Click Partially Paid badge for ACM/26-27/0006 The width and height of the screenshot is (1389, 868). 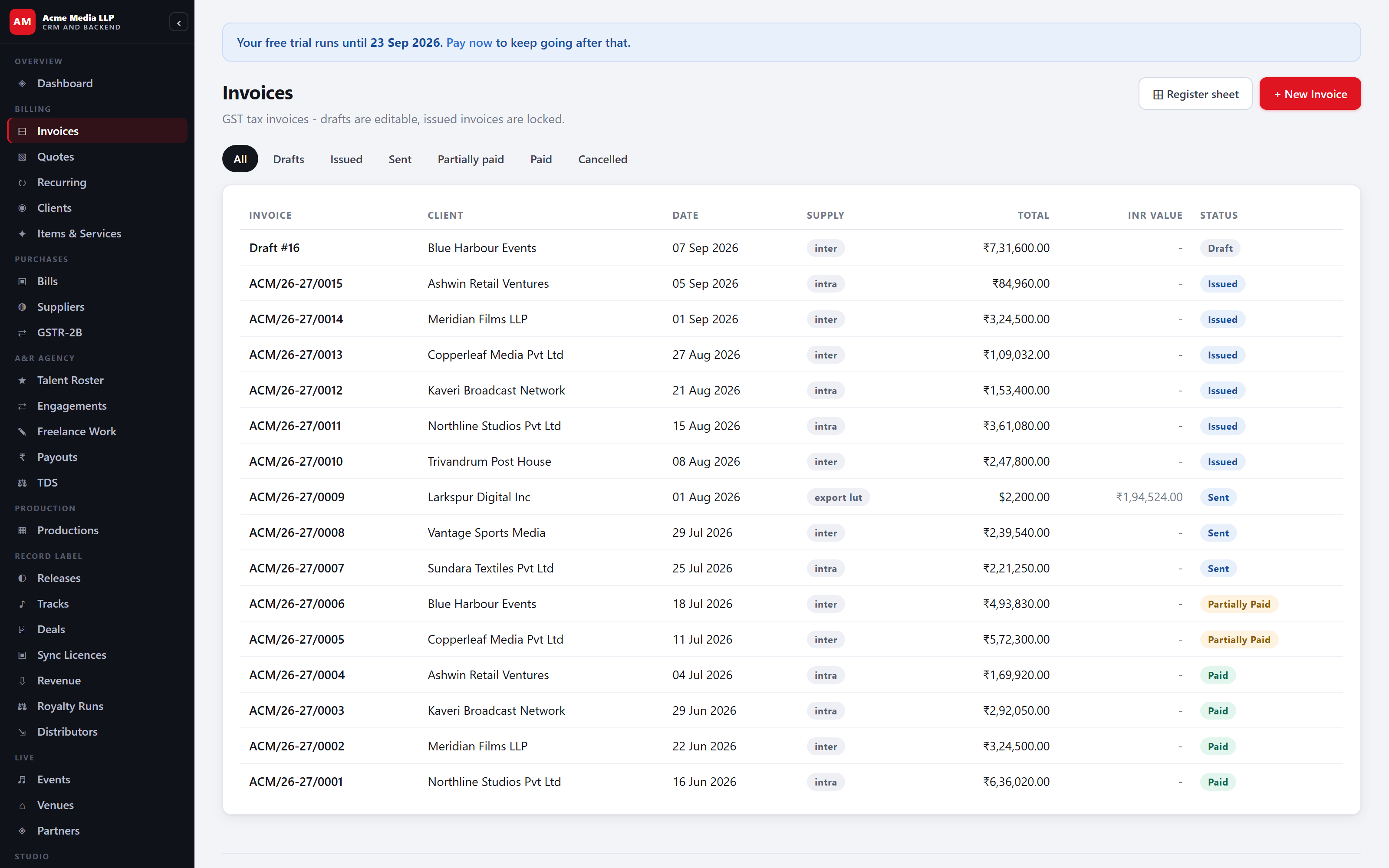pos(1239,604)
